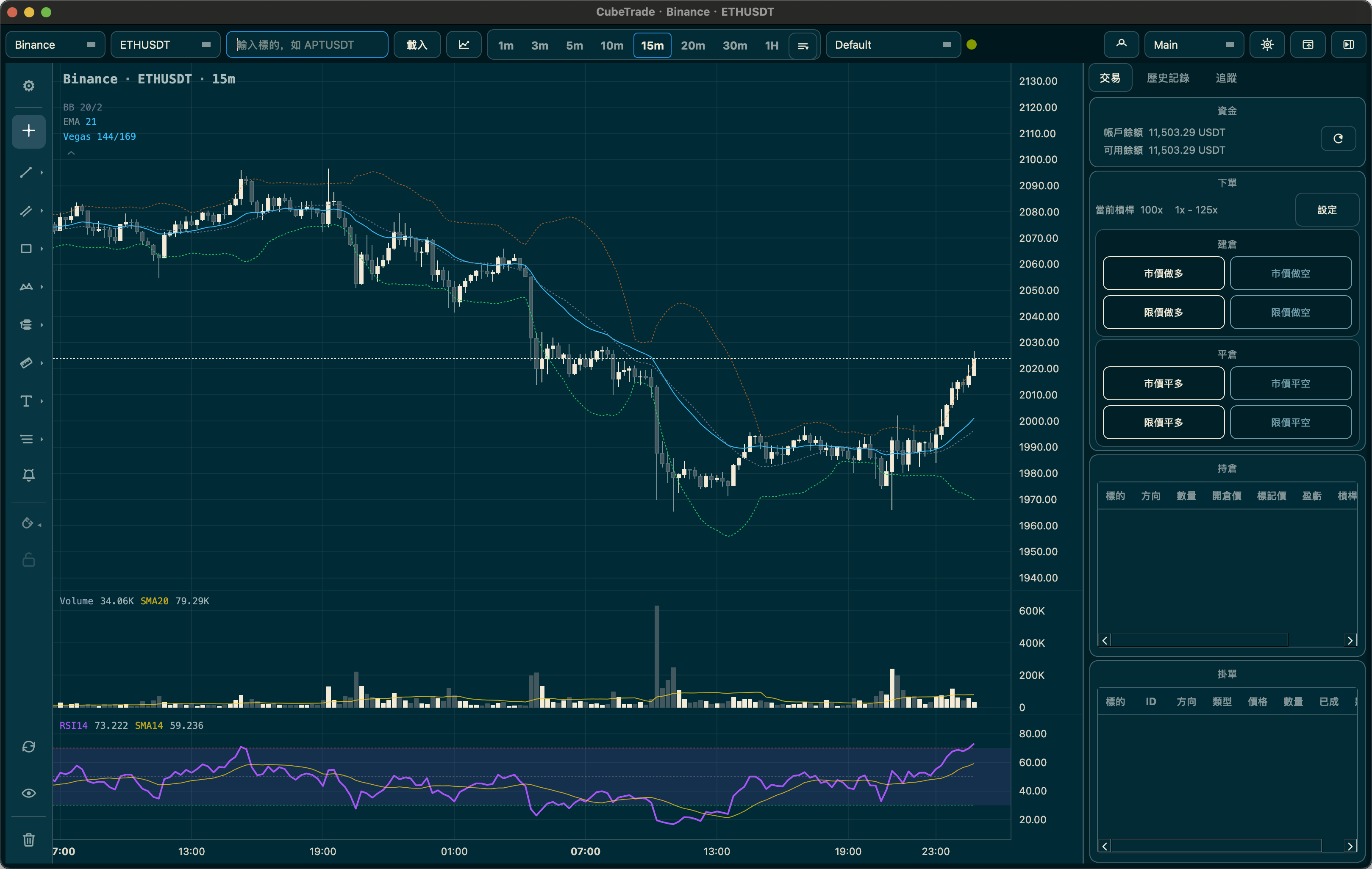
Task: Switch to 追蹤 tab
Action: (1225, 78)
